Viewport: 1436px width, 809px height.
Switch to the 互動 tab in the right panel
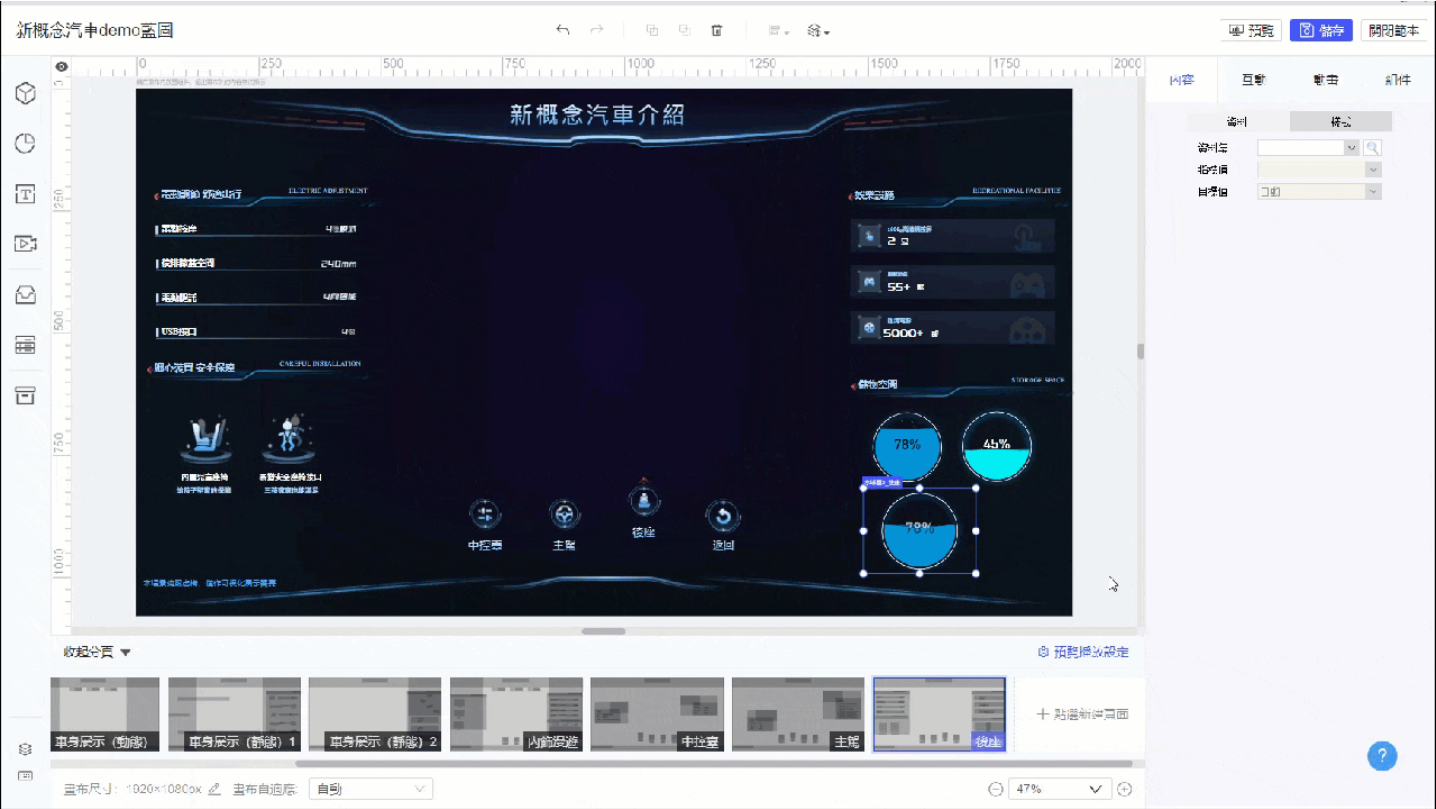(x=1253, y=80)
